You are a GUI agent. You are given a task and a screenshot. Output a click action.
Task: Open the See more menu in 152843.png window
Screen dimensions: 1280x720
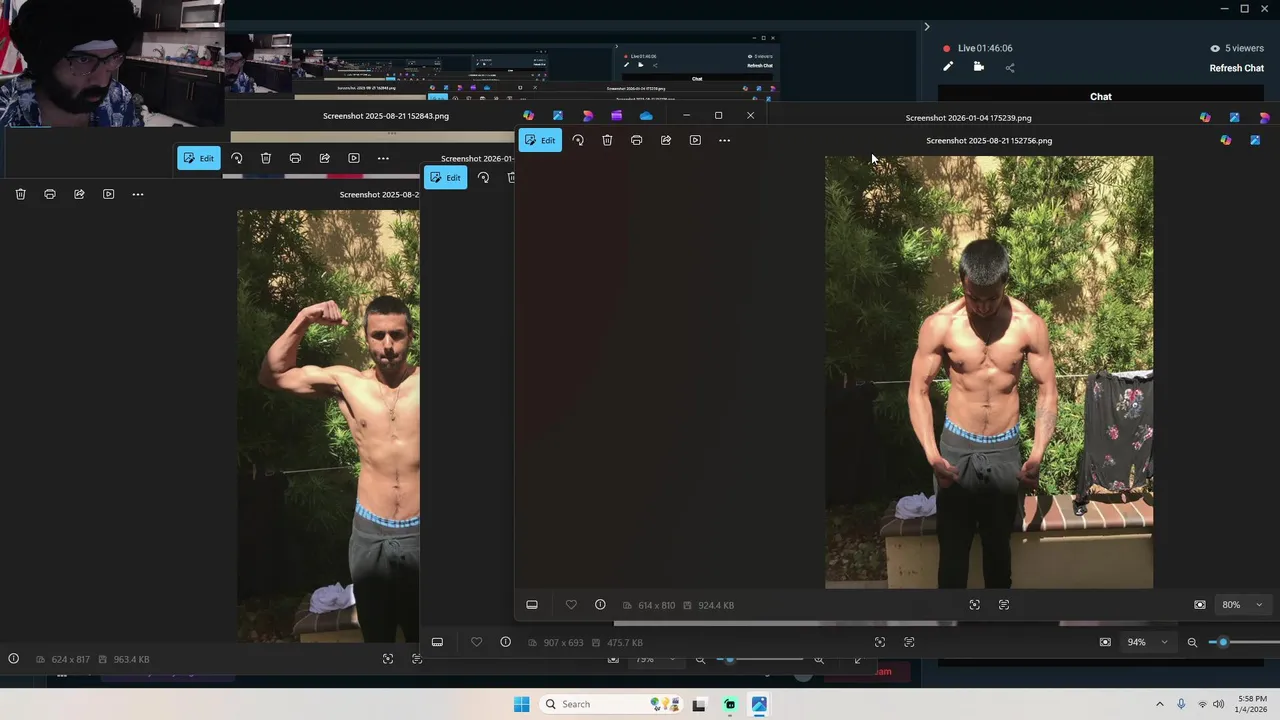[383, 158]
